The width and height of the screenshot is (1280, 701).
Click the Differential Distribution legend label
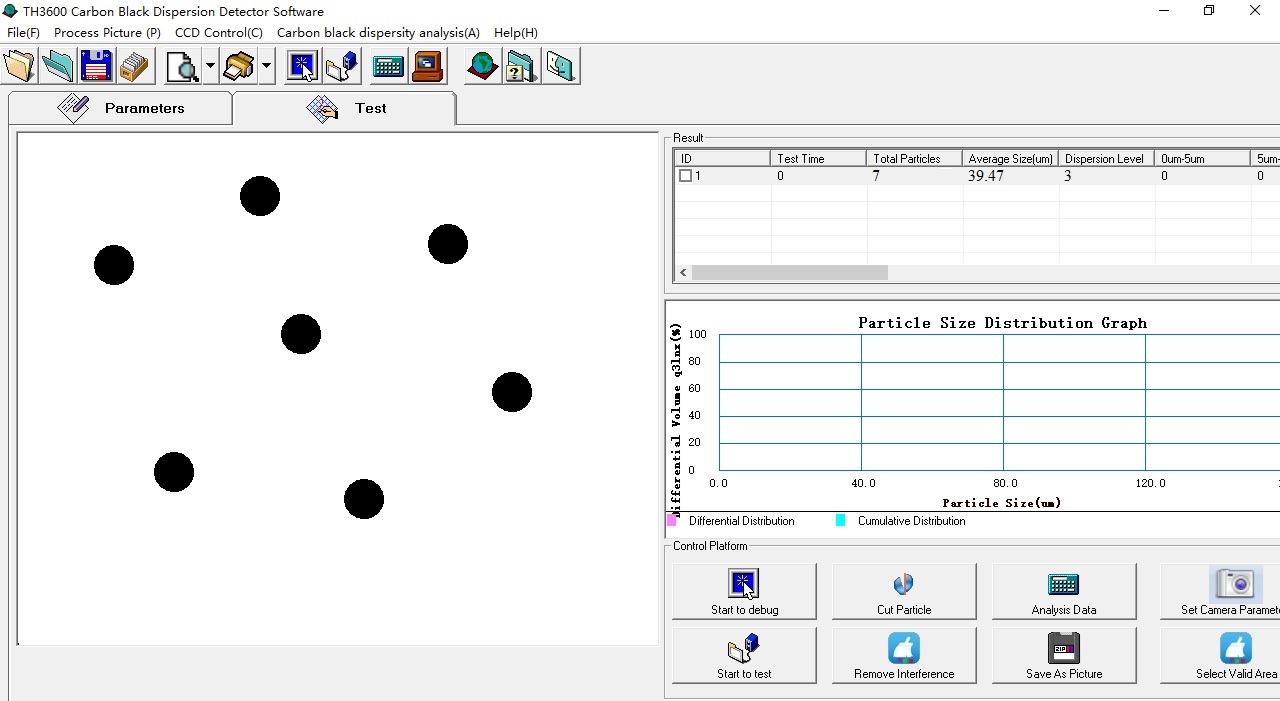(742, 521)
